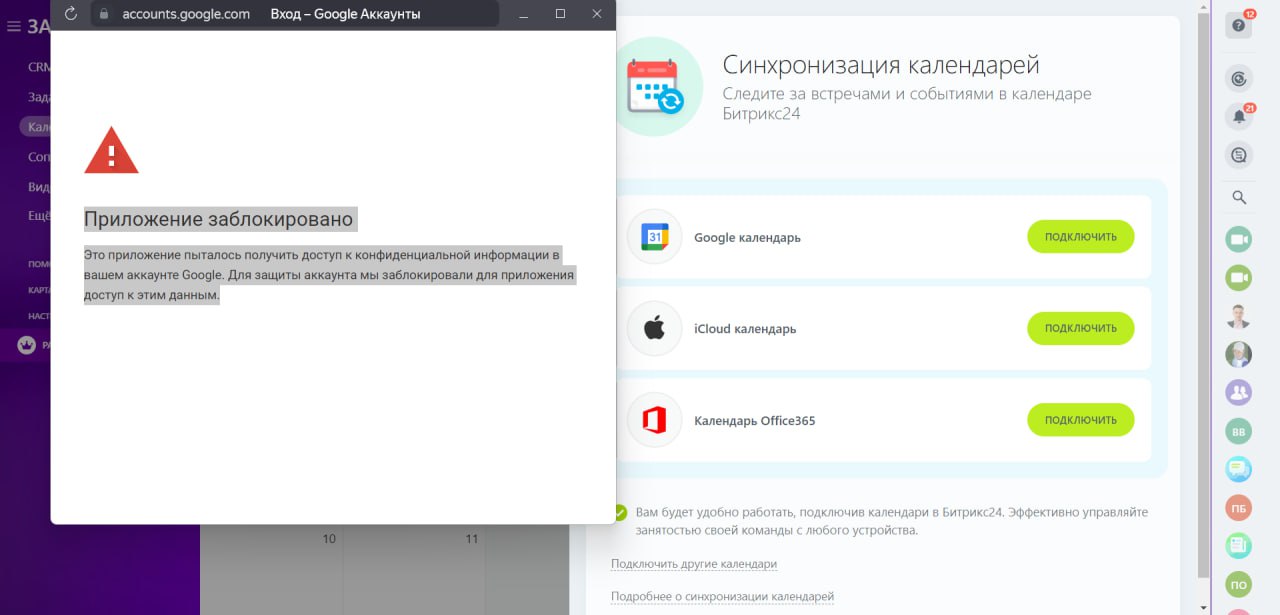Screen dimensions: 1280x615
Task: Open the Bitrix24 sync icon in right bar
Action: point(1239,78)
